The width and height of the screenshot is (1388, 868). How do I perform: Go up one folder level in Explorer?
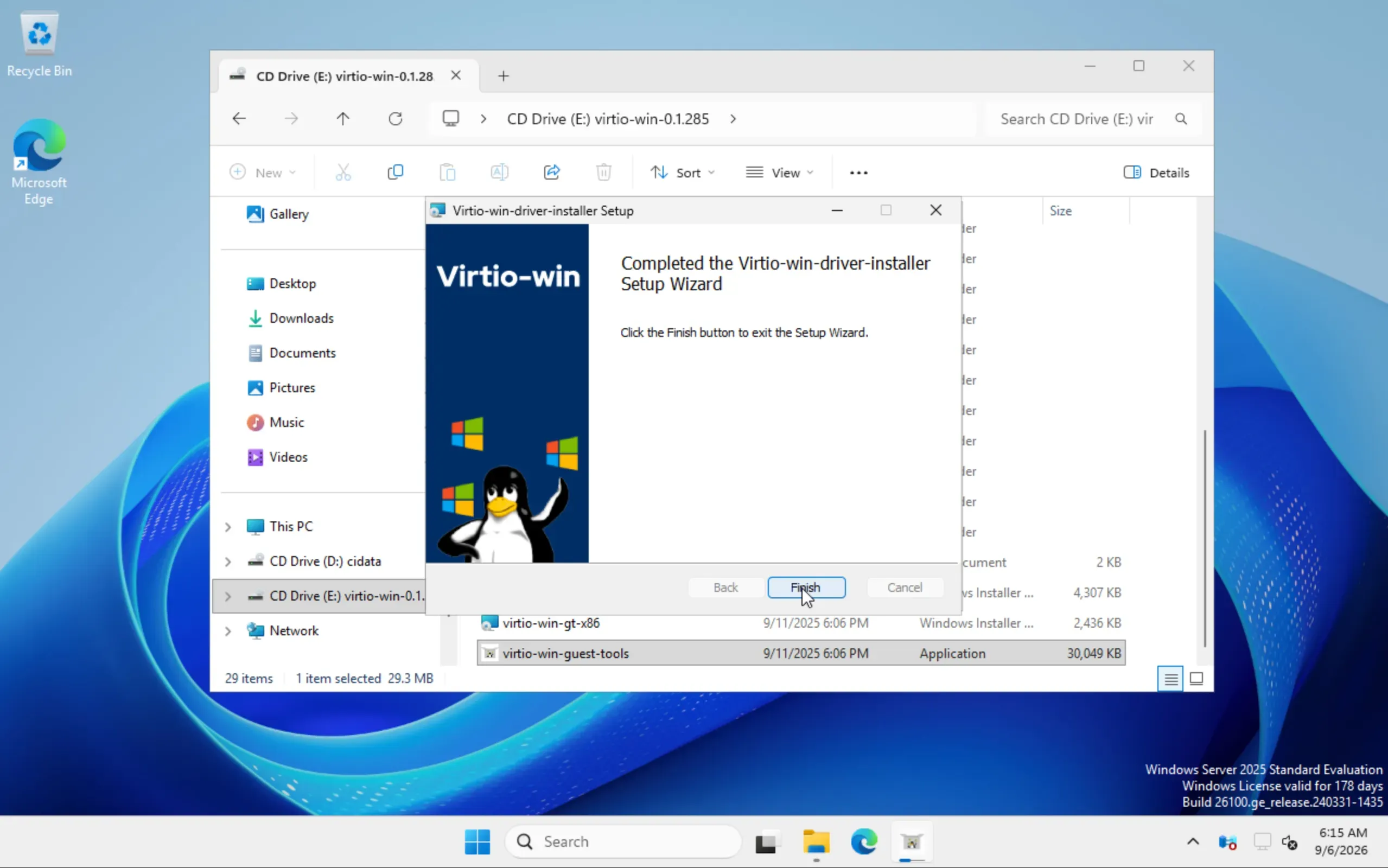click(x=343, y=119)
